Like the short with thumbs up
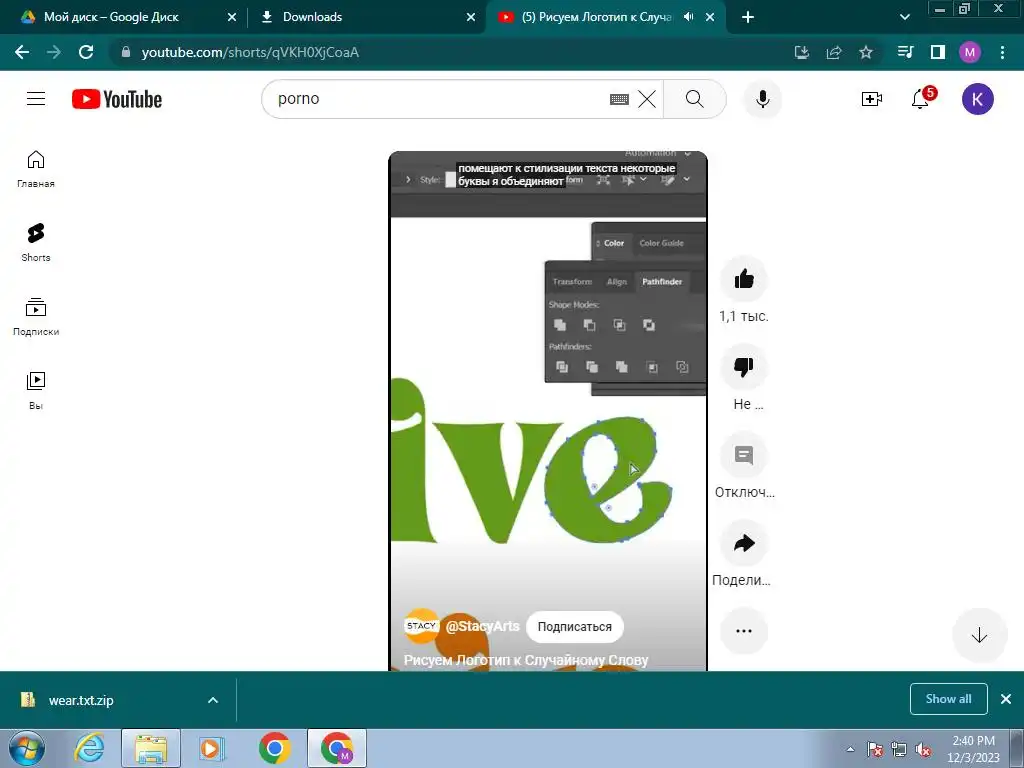This screenshot has height=768, width=1024. [x=744, y=280]
